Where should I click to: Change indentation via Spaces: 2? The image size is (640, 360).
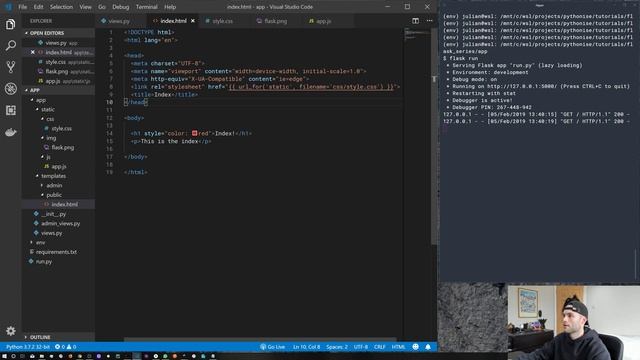click(x=337, y=347)
